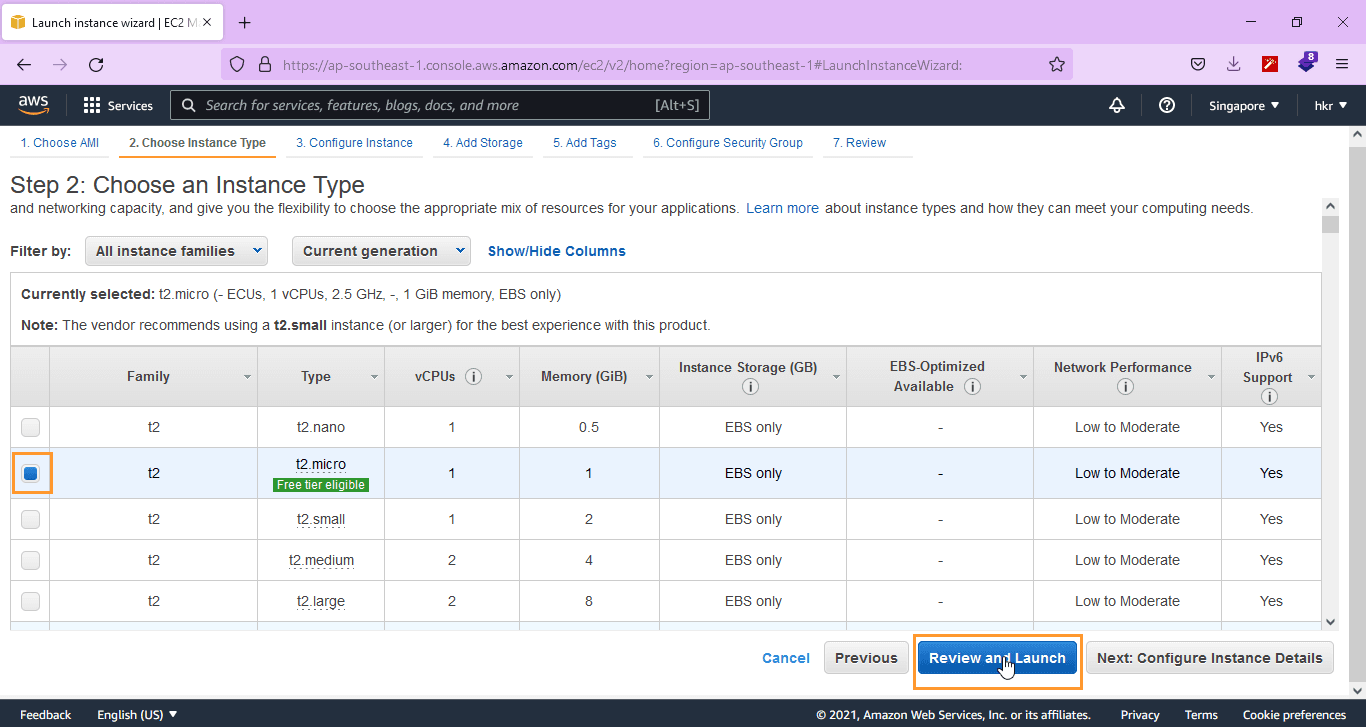Open the Feedback link in footer

pos(46,715)
